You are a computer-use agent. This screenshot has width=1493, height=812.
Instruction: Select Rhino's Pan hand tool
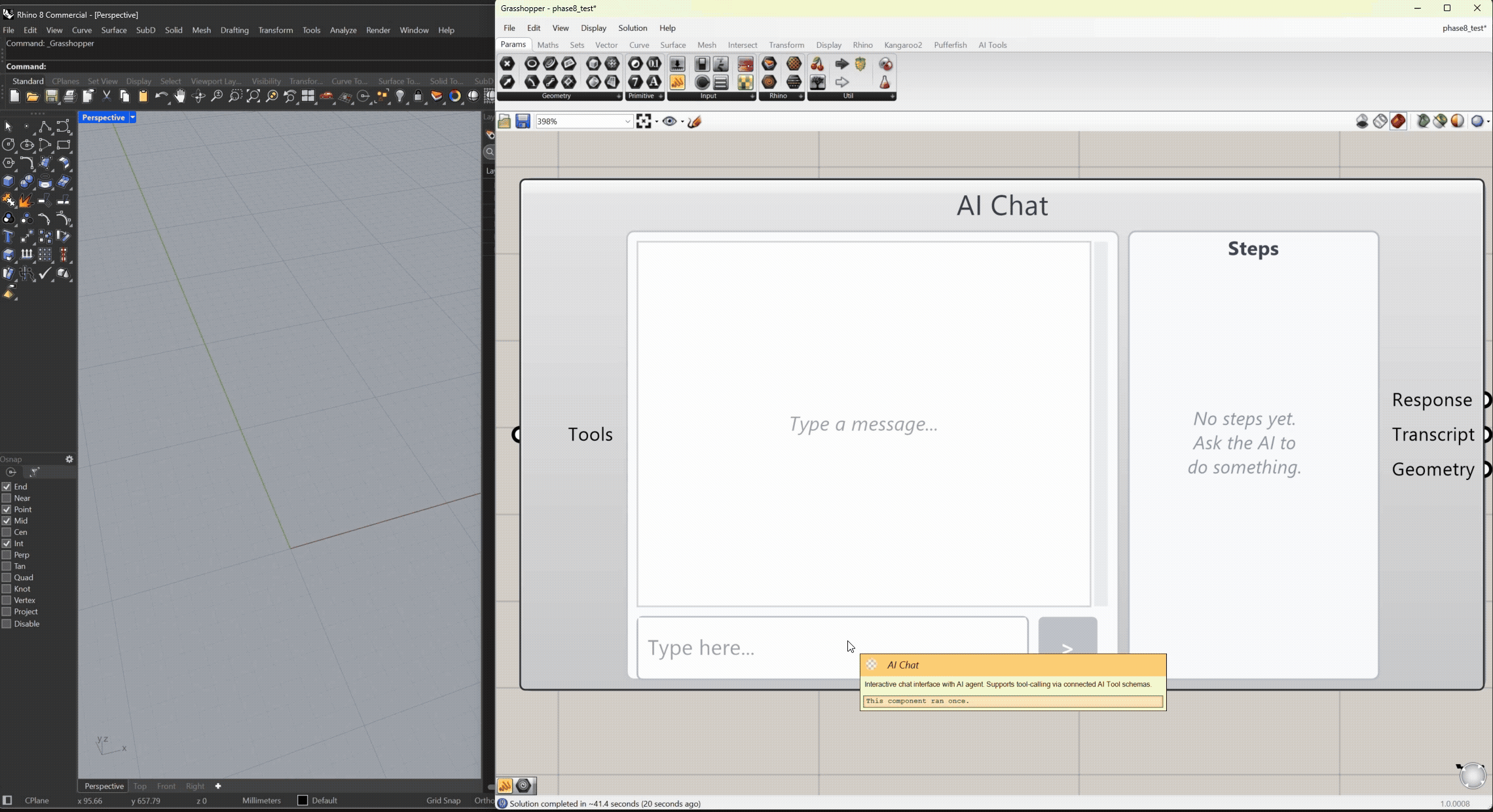click(x=179, y=97)
